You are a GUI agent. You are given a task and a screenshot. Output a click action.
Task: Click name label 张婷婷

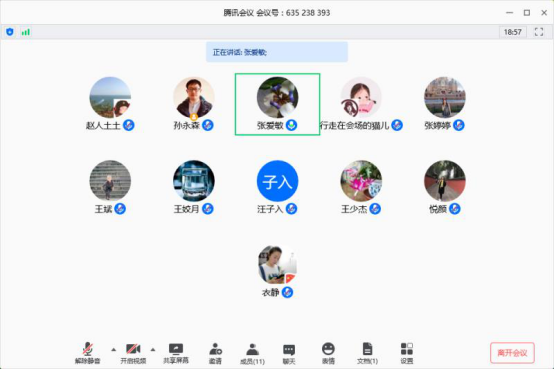click(x=438, y=125)
